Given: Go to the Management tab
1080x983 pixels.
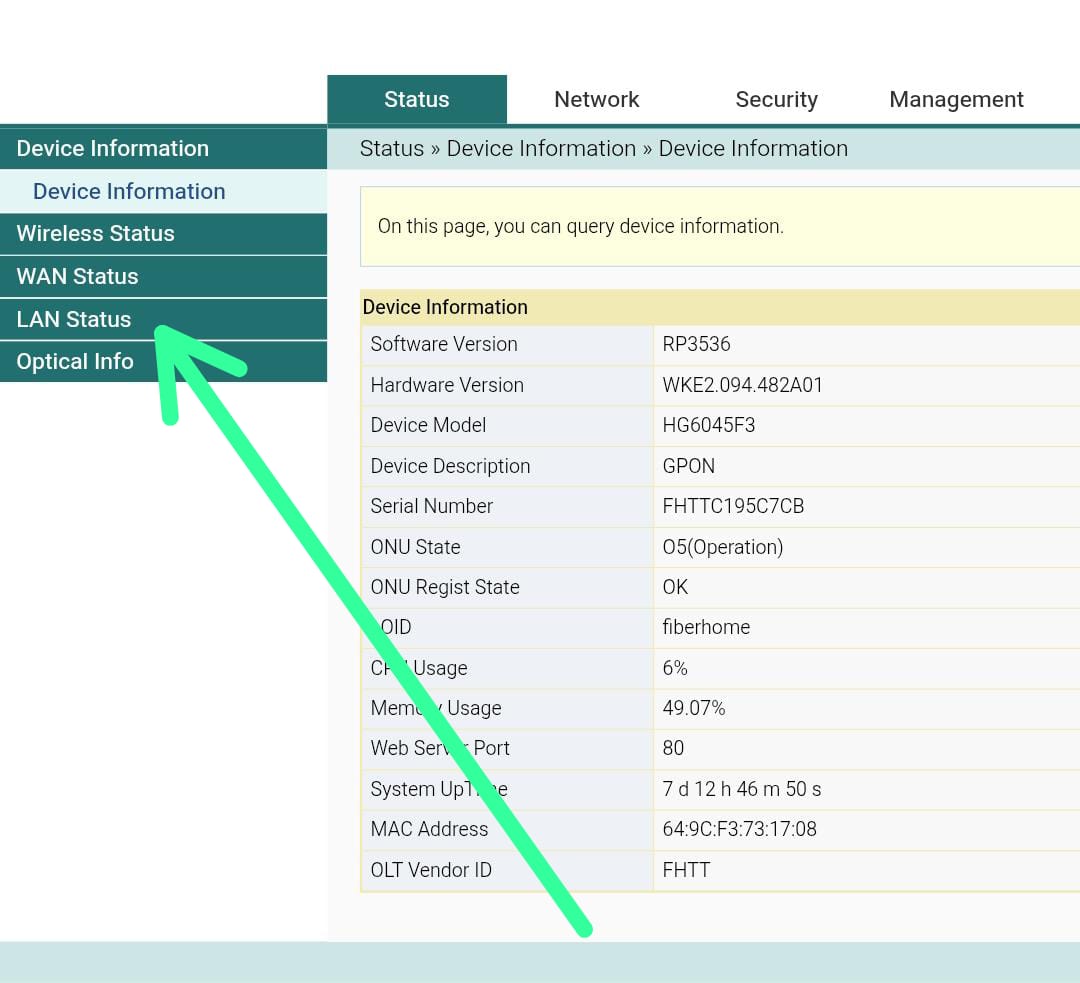Looking at the screenshot, I should [956, 99].
